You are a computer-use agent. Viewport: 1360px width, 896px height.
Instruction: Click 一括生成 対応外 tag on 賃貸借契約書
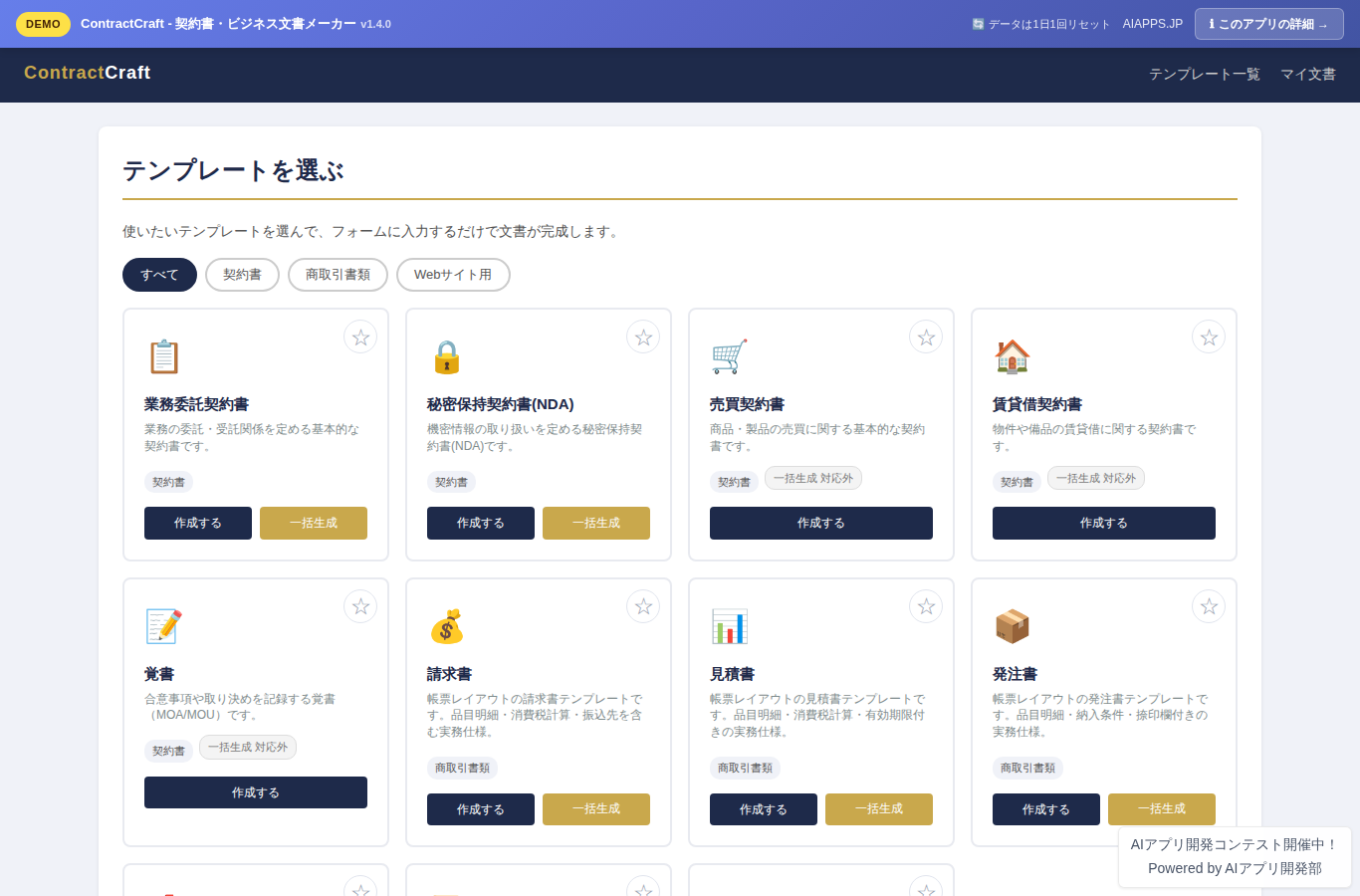coord(1096,478)
